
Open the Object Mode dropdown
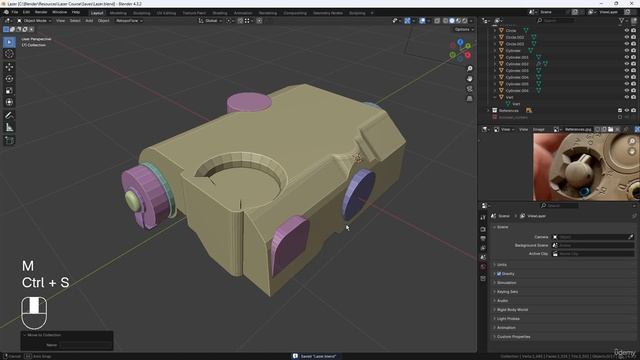click(34, 20)
